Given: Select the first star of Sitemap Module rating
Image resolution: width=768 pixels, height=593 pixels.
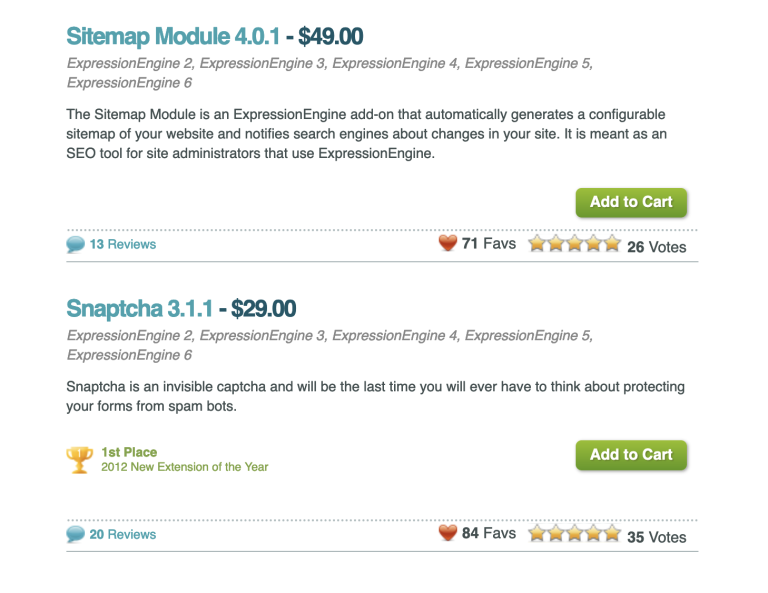Looking at the screenshot, I should pyautogui.click(x=537, y=243).
